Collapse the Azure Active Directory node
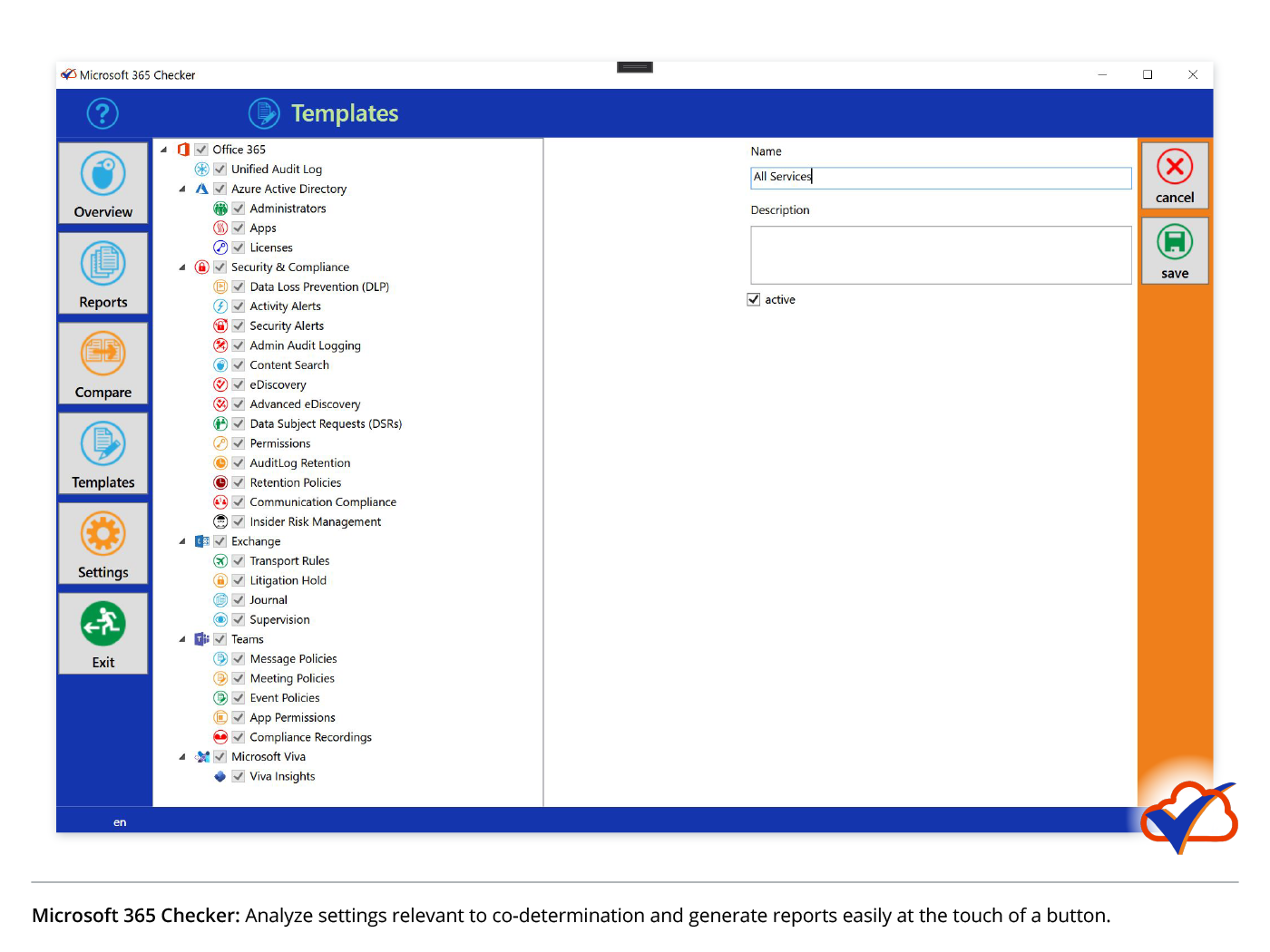1270x952 pixels. [x=182, y=189]
